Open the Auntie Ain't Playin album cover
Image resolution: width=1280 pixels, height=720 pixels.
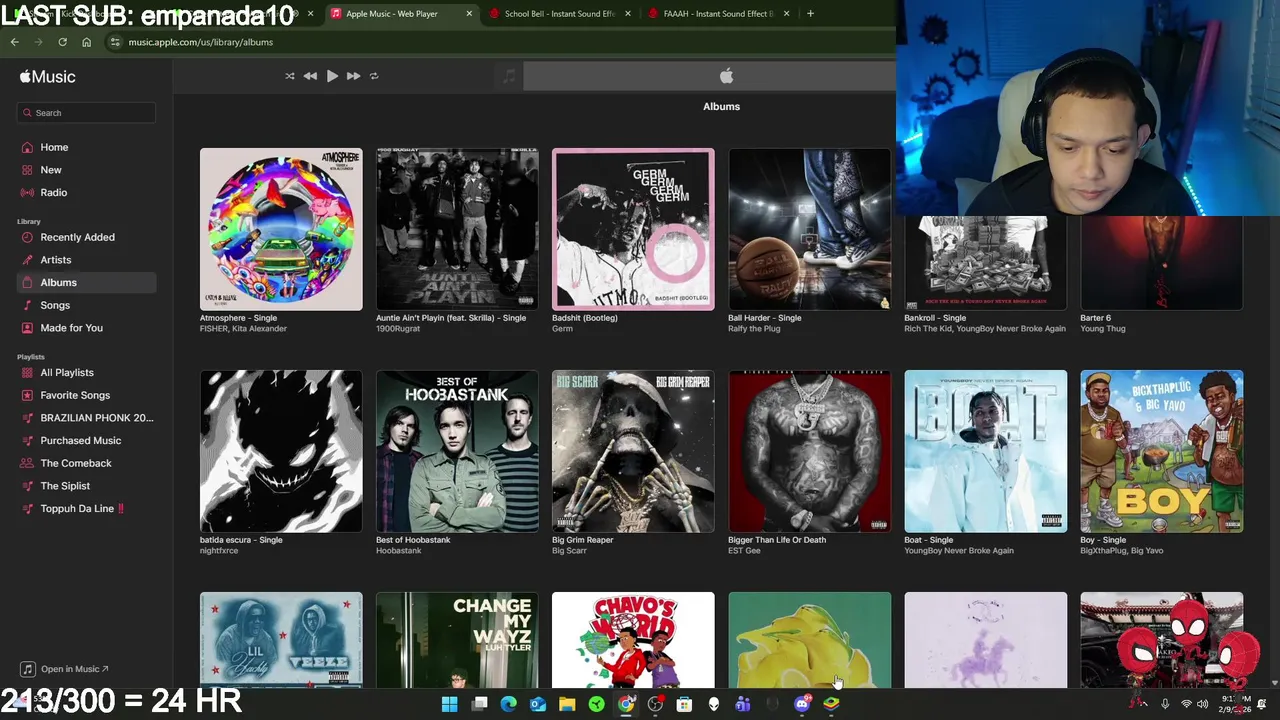[457, 229]
